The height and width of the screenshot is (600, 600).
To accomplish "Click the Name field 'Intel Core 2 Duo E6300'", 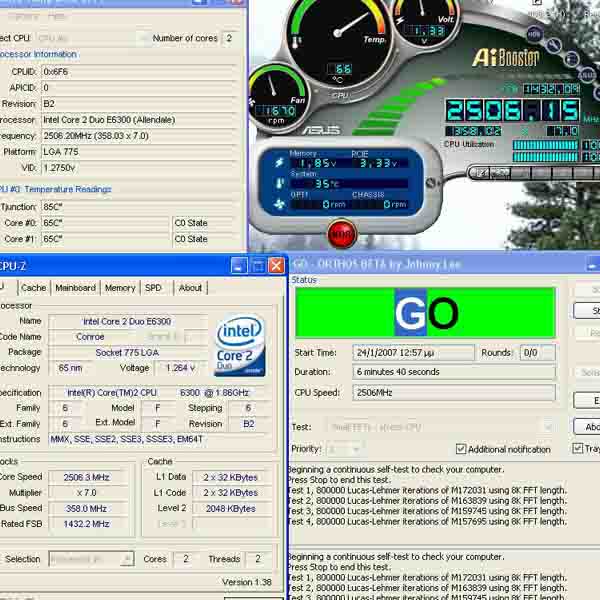I will tap(128, 321).
